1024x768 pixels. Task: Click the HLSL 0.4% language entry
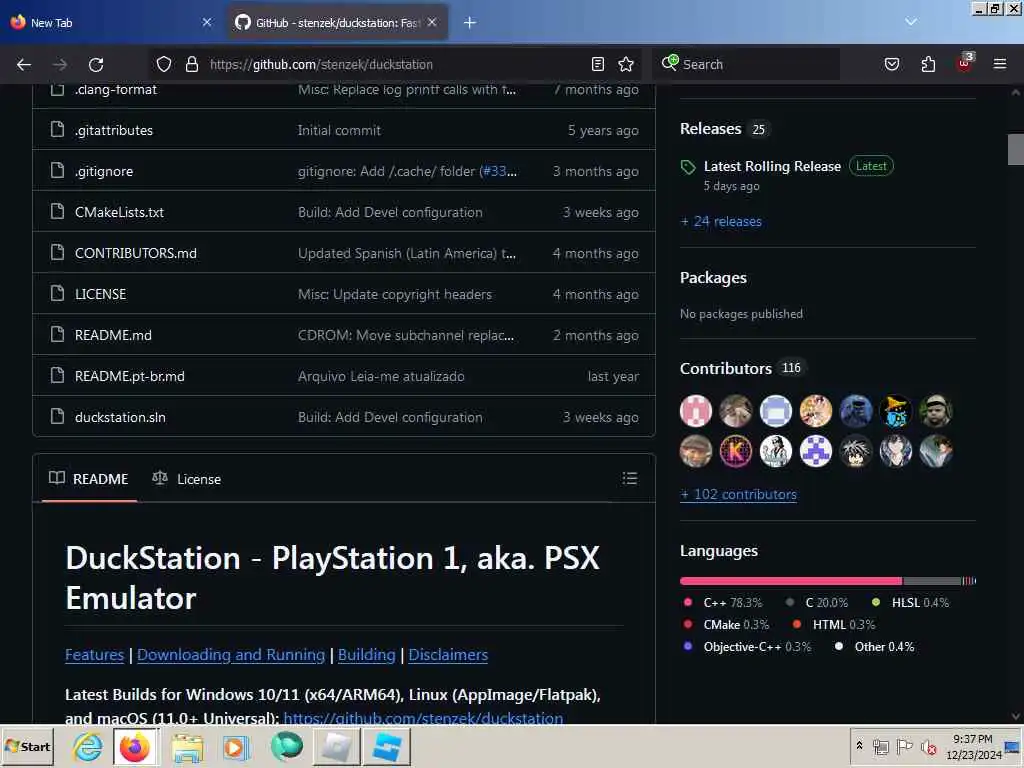point(910,602)
